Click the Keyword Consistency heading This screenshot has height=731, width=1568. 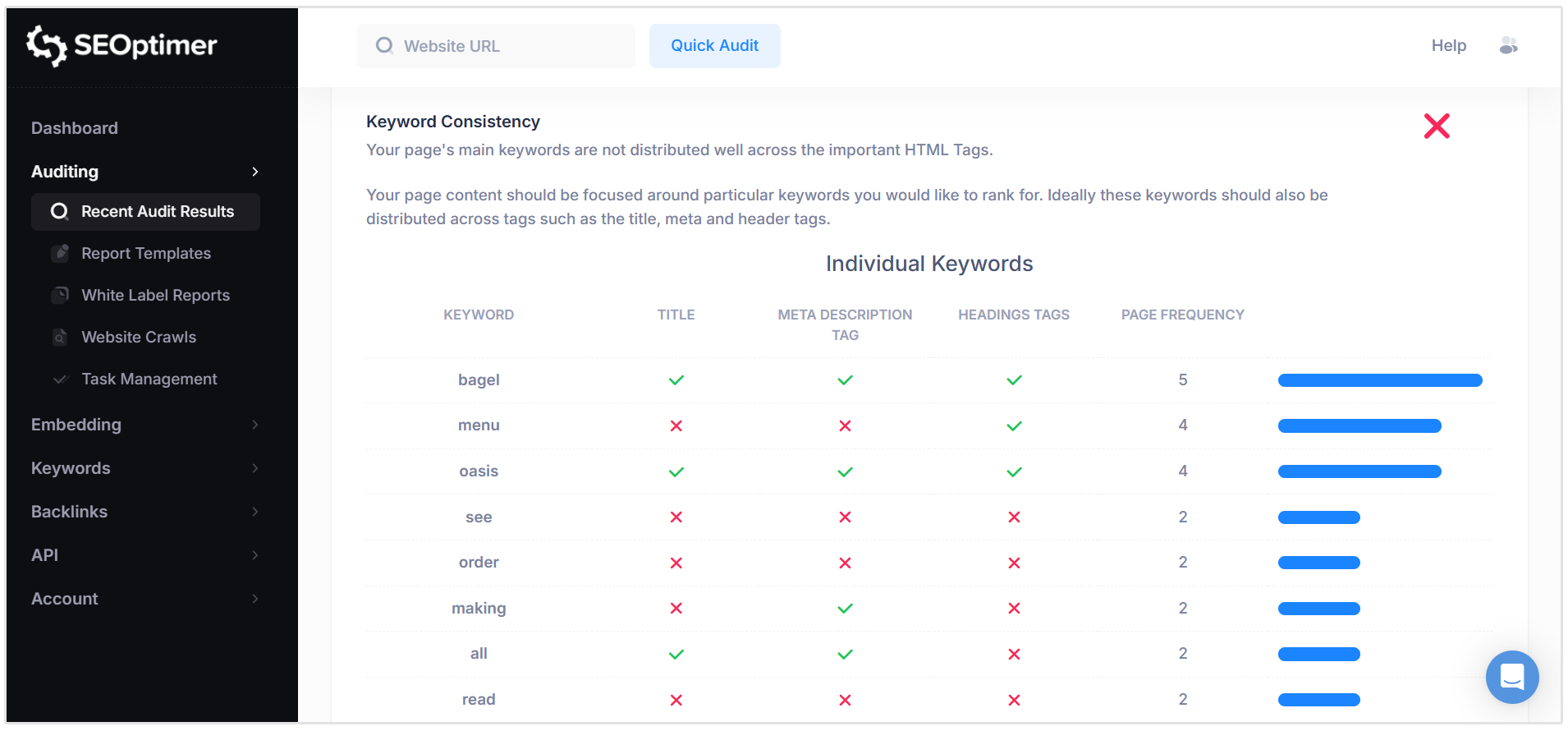click(x=453, y=122)
